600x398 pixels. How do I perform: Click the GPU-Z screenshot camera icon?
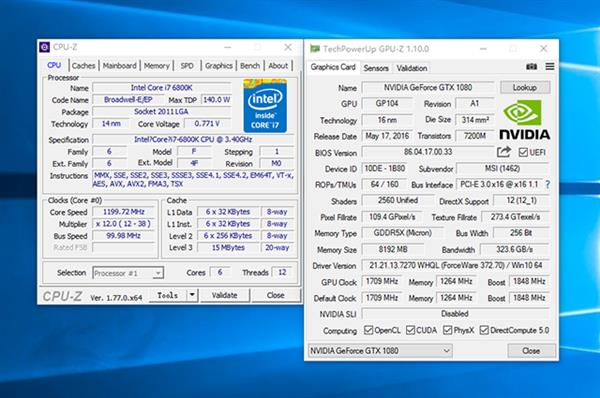click(532, 67)
